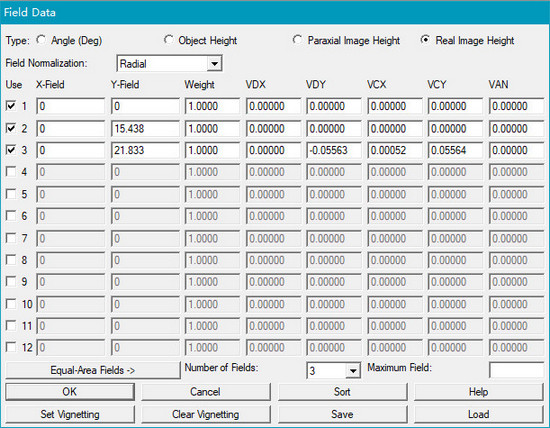
Task: Confirm with the OK button
Action: tap(70, 392)
